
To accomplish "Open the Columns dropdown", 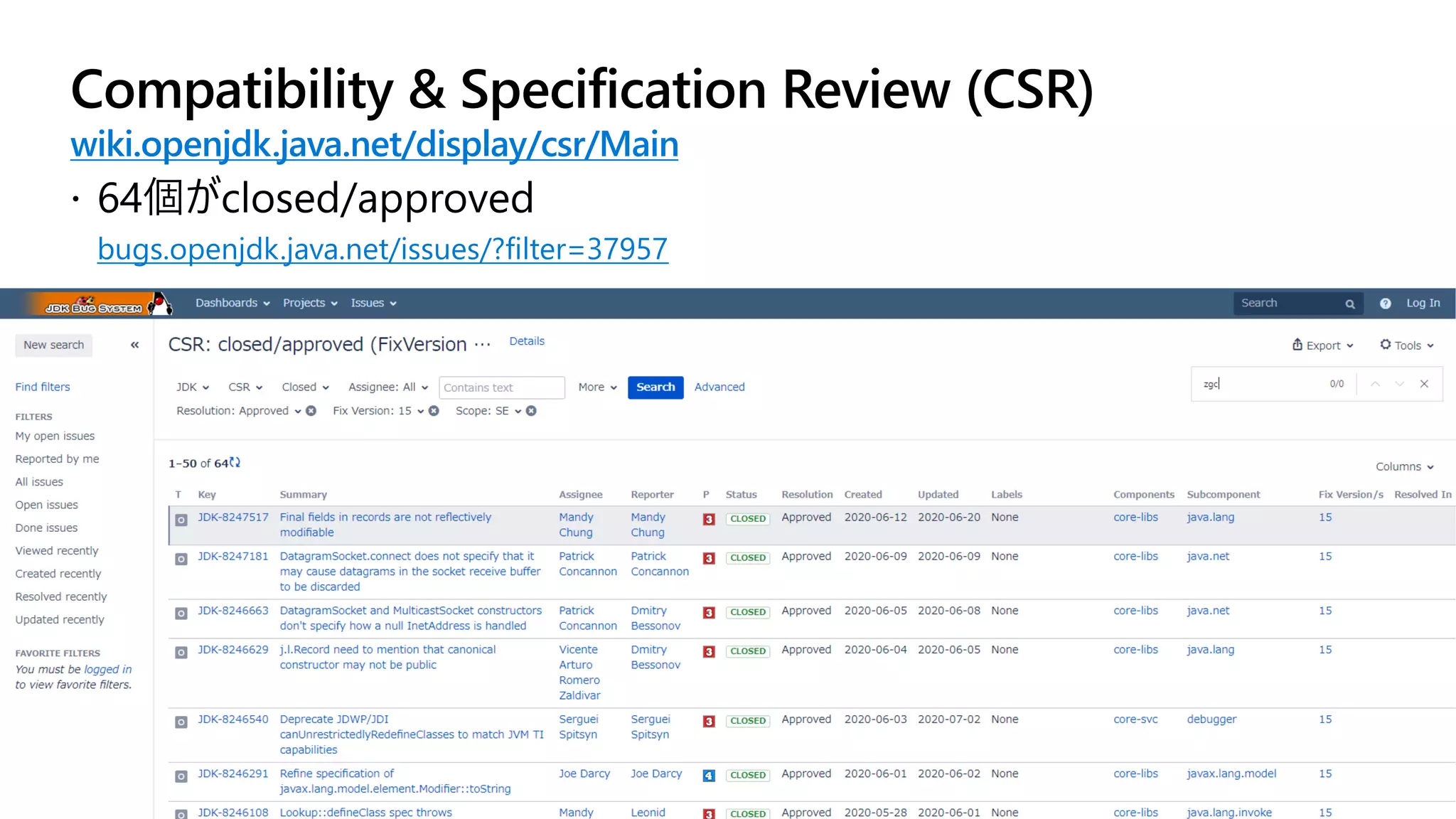I will (x=1405, y=467).
